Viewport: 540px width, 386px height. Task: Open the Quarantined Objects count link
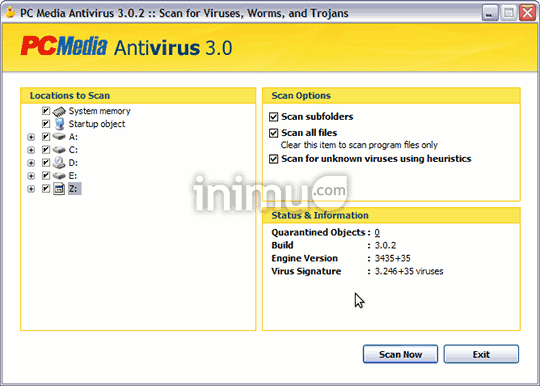[x=377, y=232]
